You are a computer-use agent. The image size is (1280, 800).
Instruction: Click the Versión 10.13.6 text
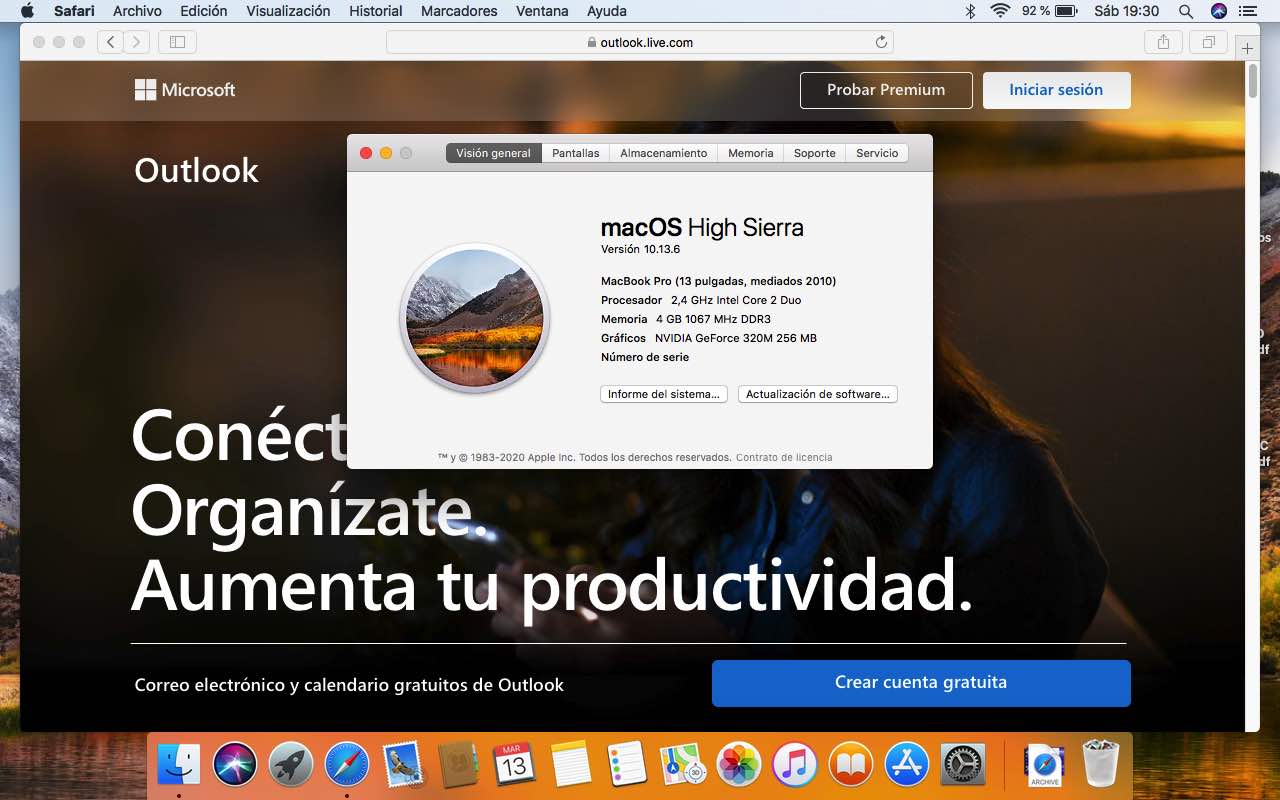coord(640,249)
